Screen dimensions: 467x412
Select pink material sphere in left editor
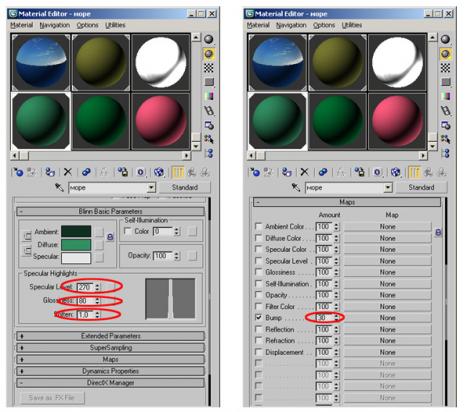pyautogui.click(x=161, y=121)
